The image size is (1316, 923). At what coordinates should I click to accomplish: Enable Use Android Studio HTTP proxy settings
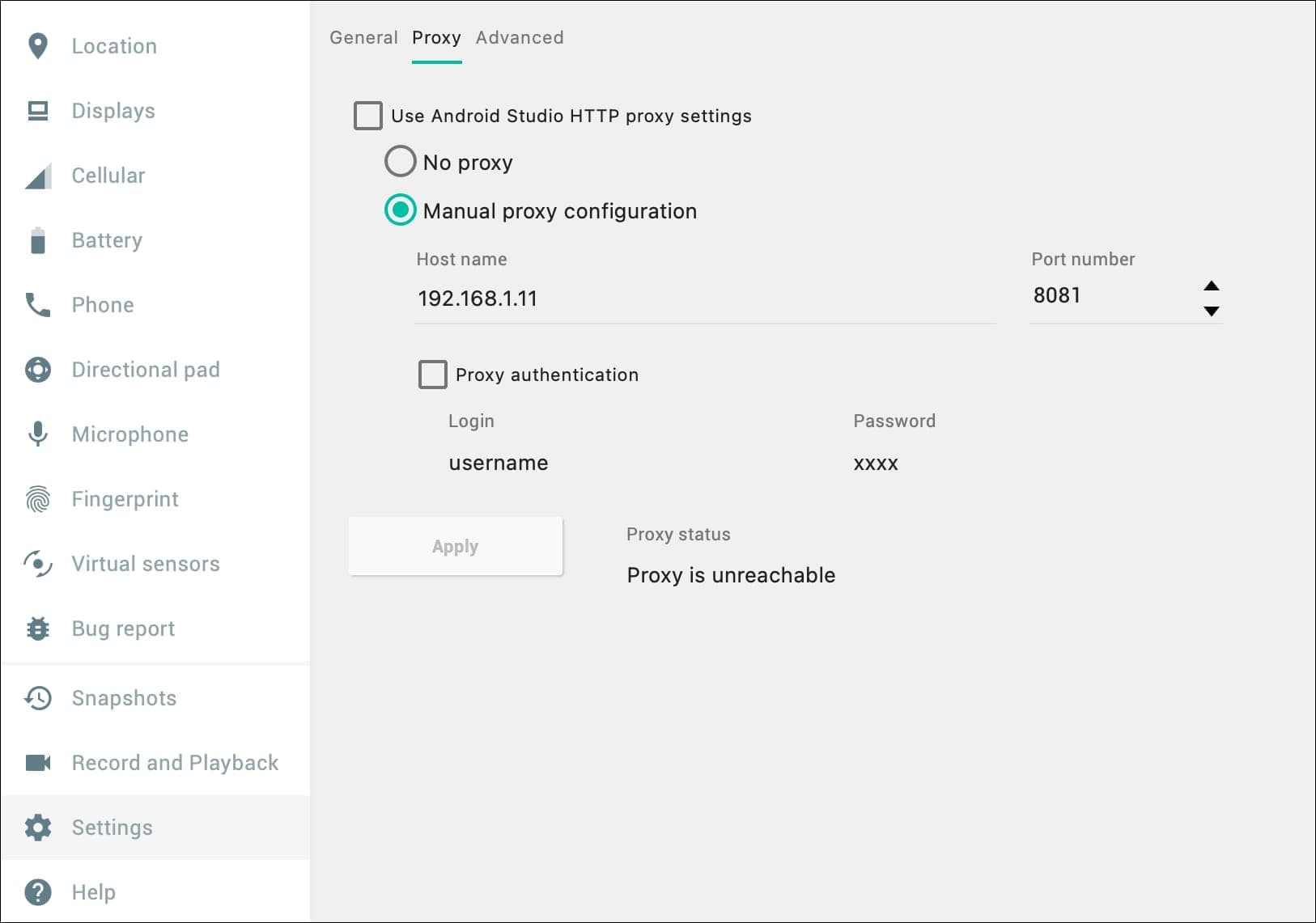point(368,116)
